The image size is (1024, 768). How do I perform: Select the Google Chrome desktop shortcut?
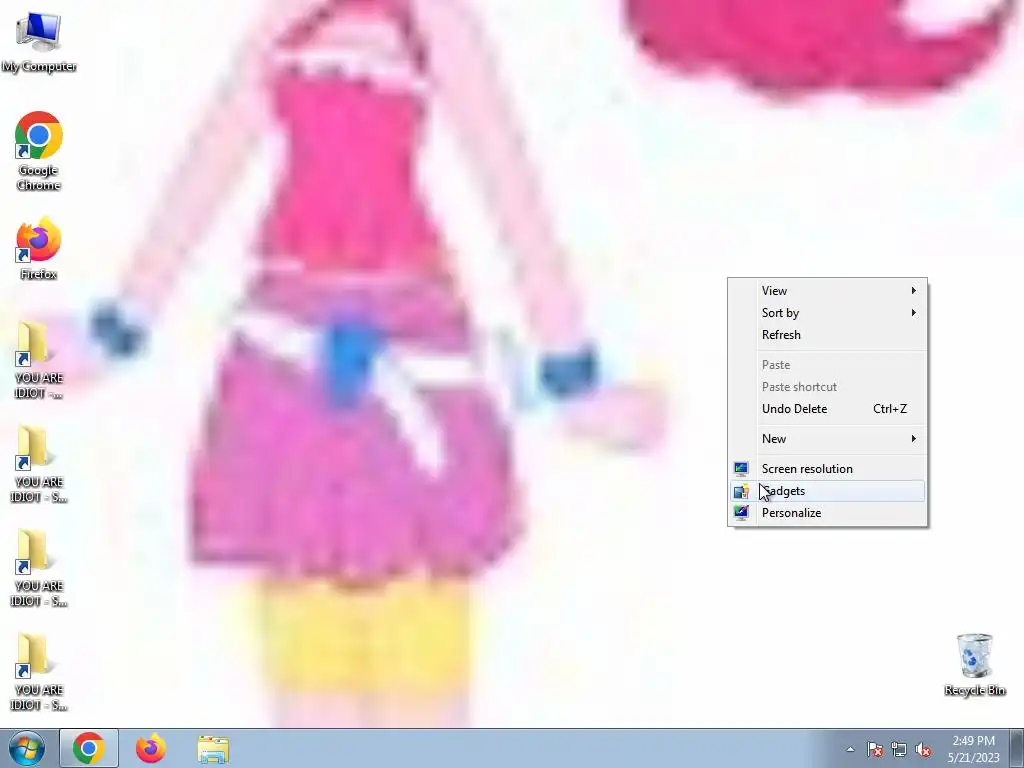click(39, 151)
